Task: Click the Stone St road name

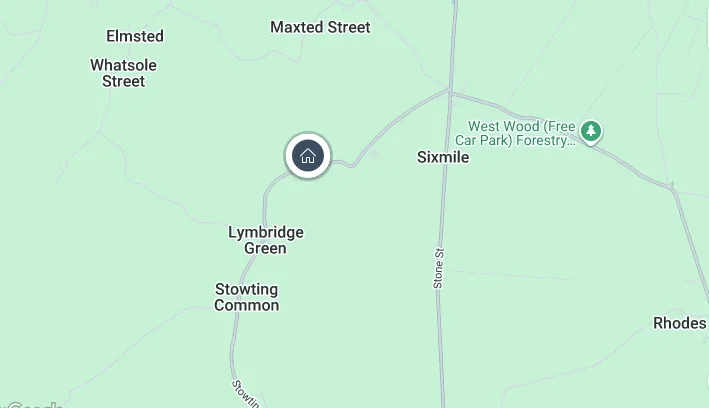Action: tap(438, 268)
